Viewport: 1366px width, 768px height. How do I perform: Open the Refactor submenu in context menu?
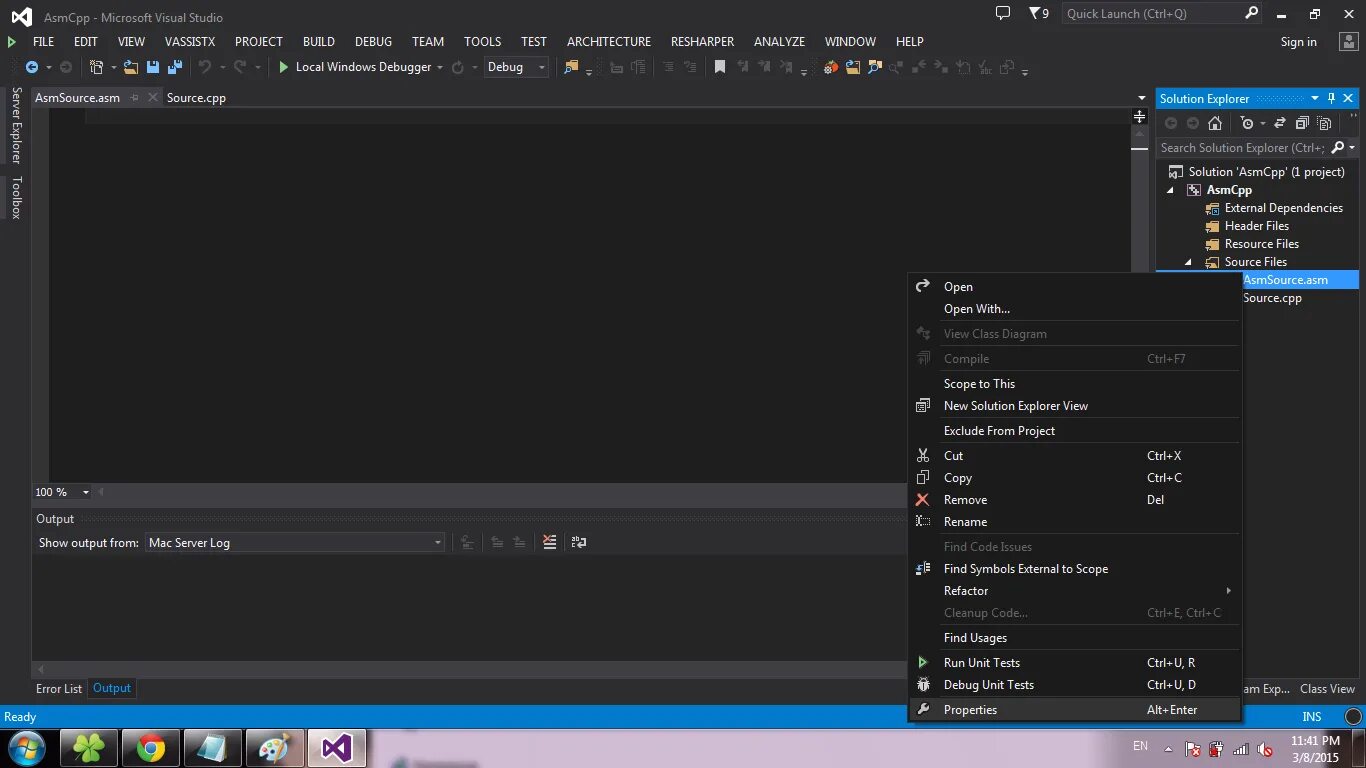1075,591
